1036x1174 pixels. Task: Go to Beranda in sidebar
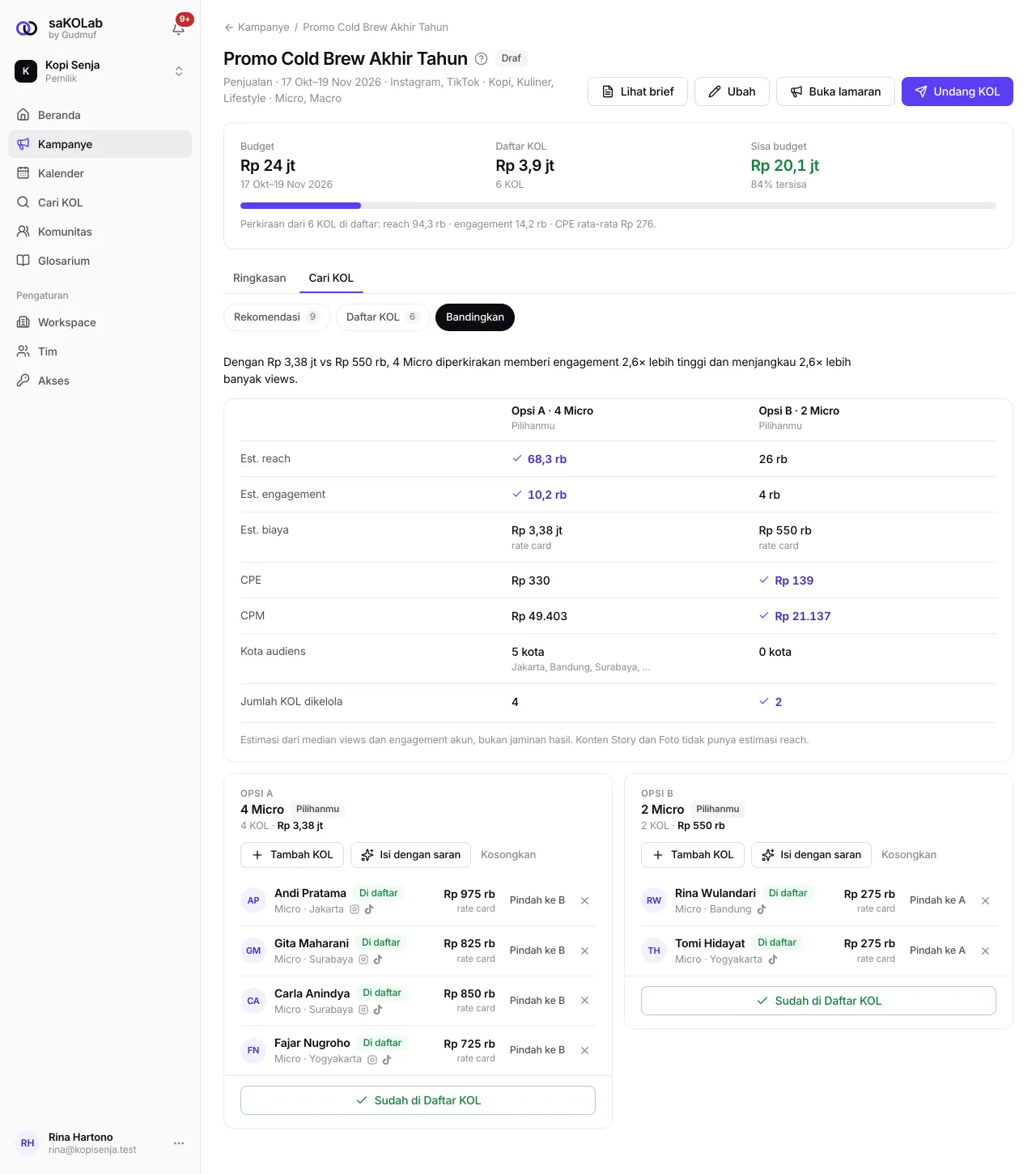[x=100, y=115]
